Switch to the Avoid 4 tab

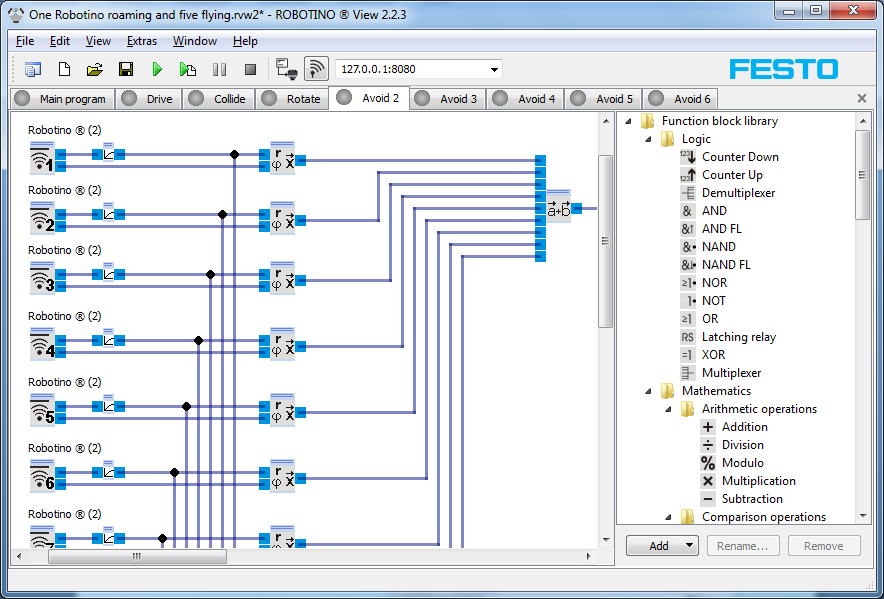525,99
